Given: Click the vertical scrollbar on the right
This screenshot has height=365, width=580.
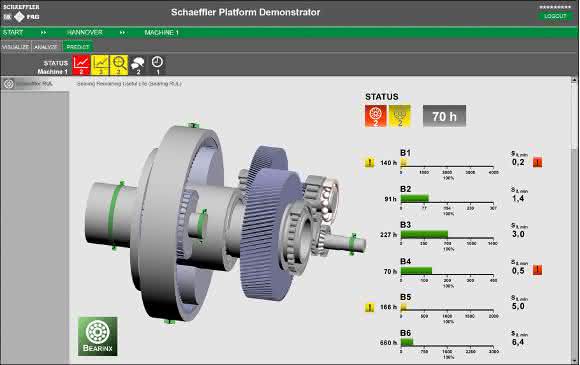Looking at the screenshot, I should pos(574,220).
